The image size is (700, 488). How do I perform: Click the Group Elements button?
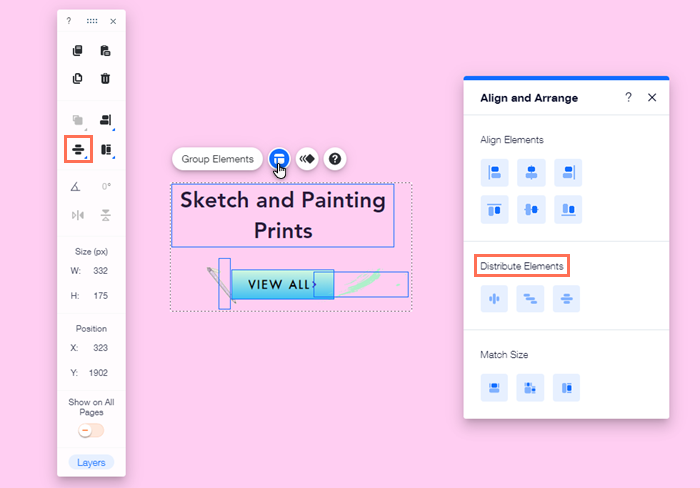217,159
